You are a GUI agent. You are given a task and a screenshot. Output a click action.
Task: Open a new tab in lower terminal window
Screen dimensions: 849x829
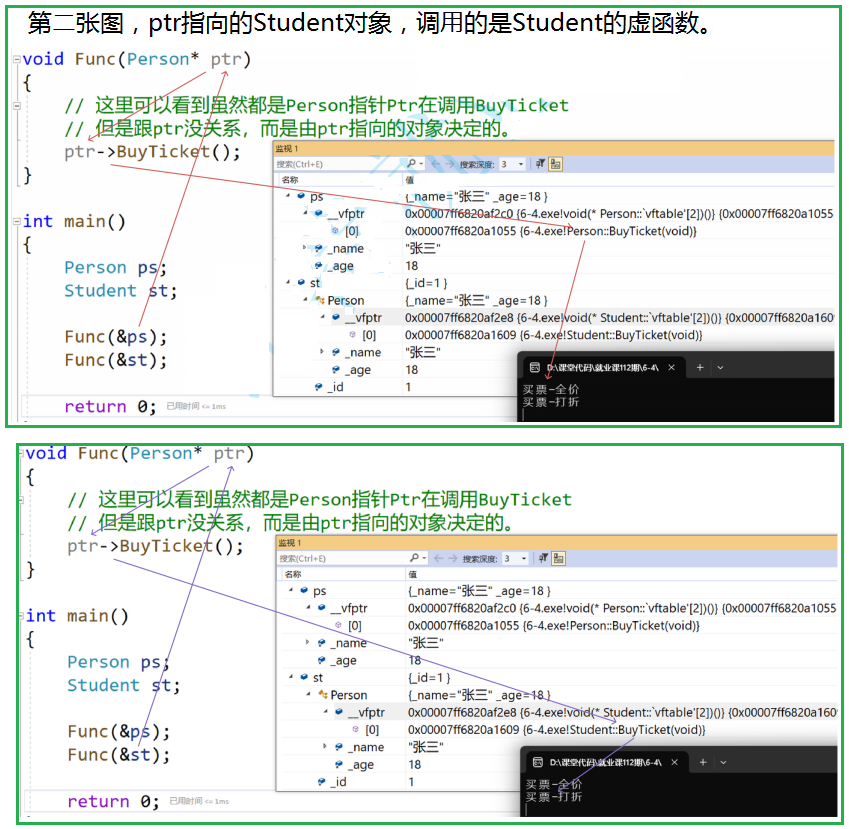point(703,762)
